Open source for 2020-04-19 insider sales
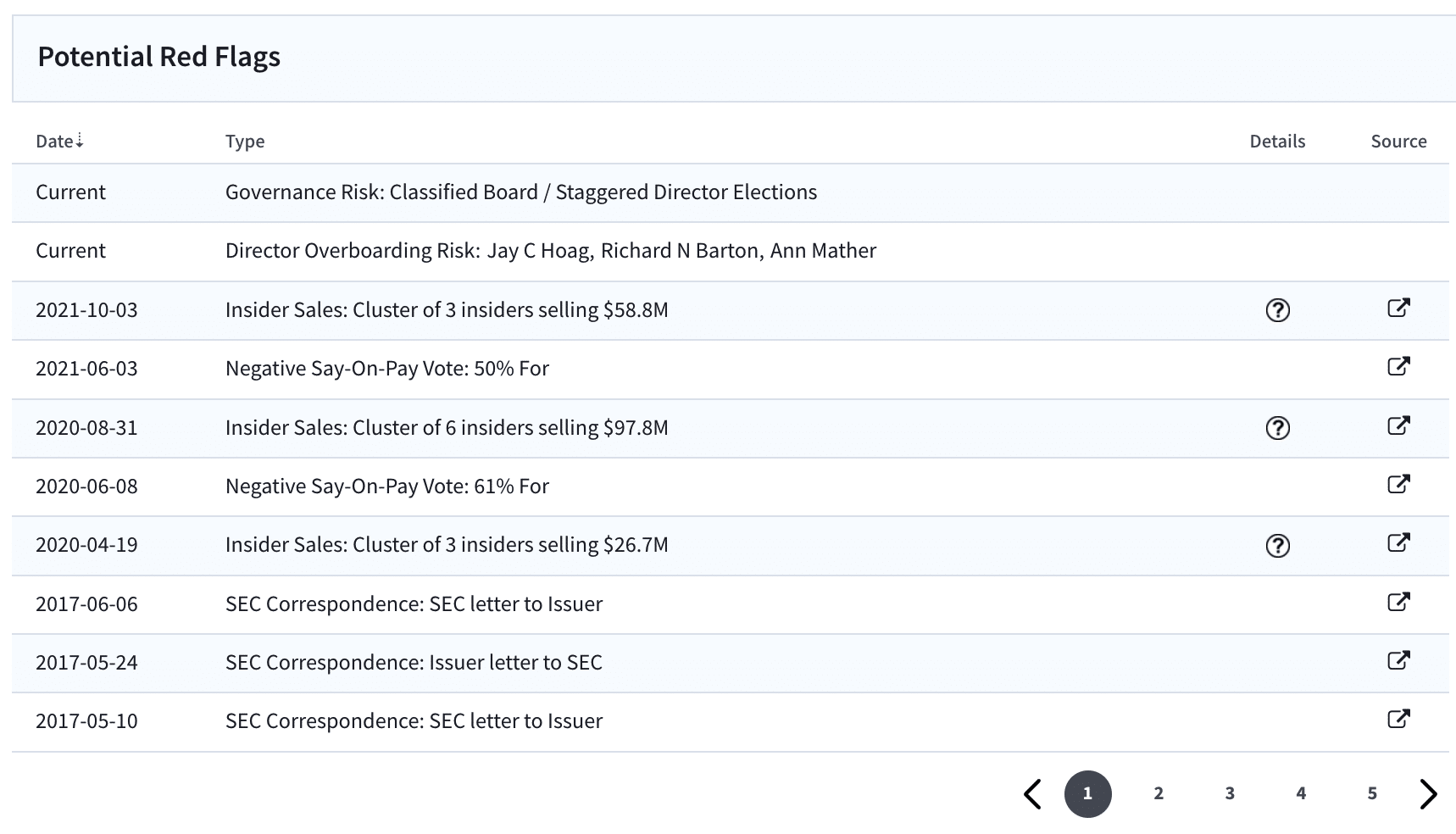This screenshot has height=834, width=1456. tap(1398, 542)
